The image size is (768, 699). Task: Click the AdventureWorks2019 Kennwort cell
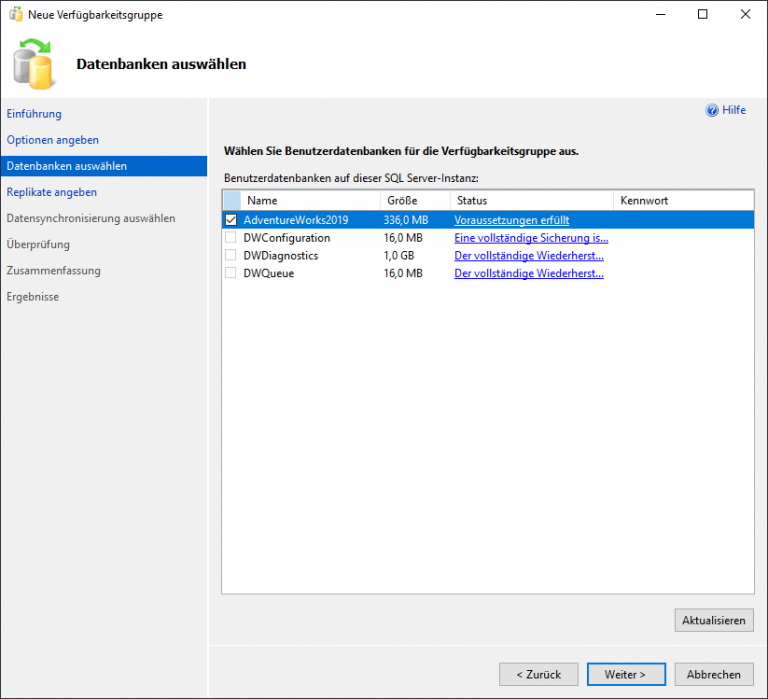click(683, 220)
